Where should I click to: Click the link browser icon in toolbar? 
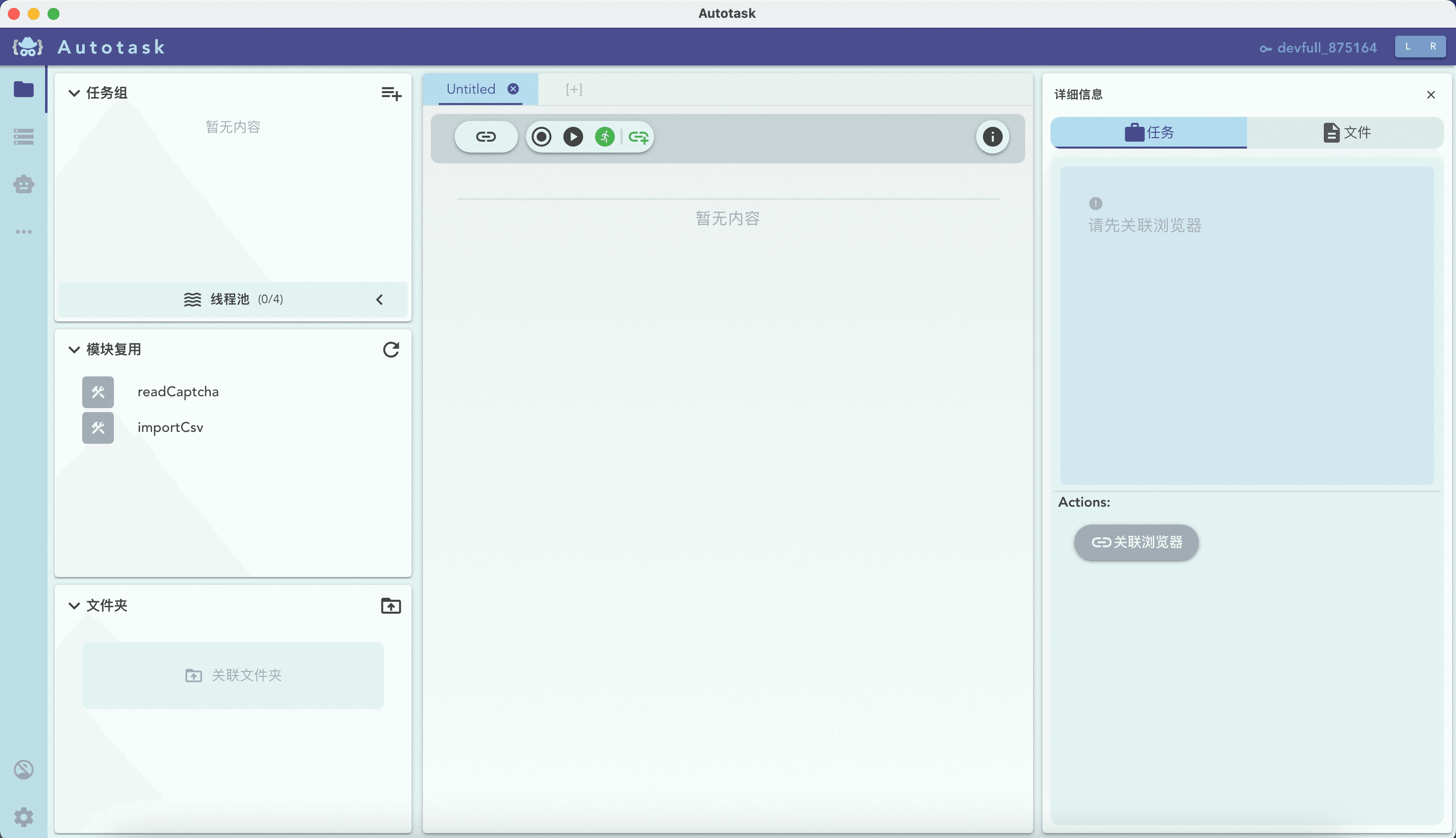[486, 137]
